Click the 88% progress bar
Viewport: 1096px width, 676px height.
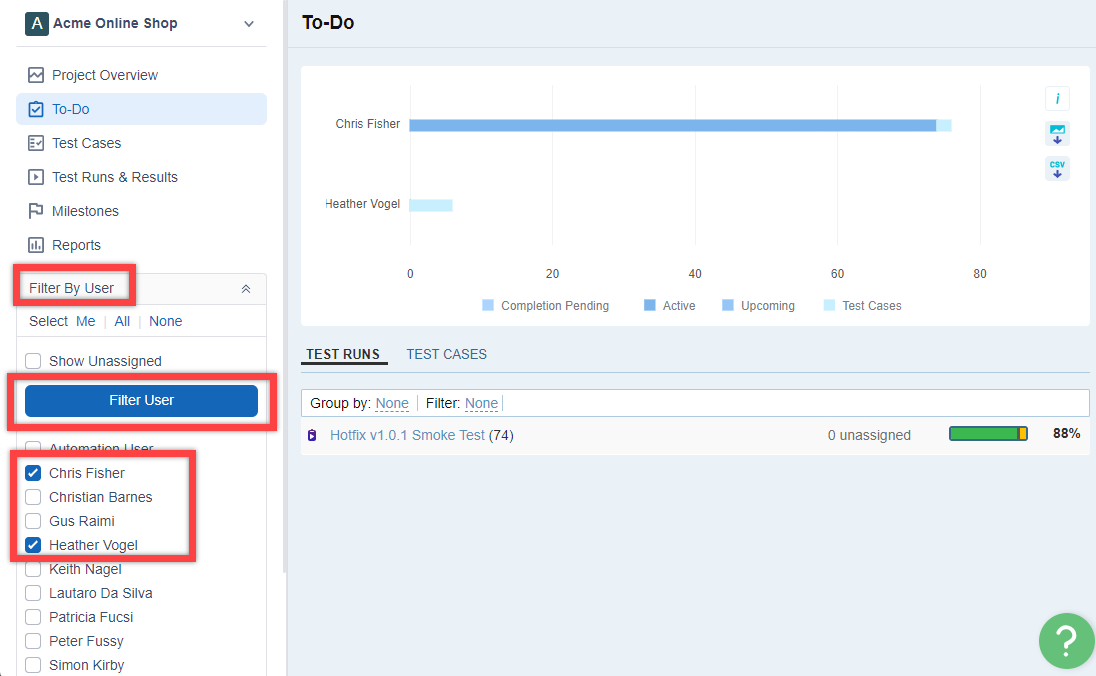pos(987,434)
